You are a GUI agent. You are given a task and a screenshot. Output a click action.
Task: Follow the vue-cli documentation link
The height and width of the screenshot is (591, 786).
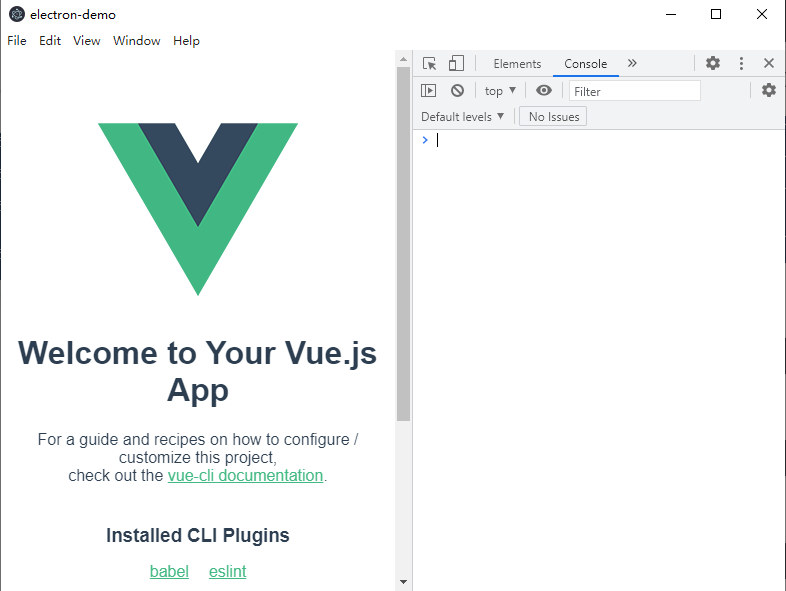tap(245, 475)
